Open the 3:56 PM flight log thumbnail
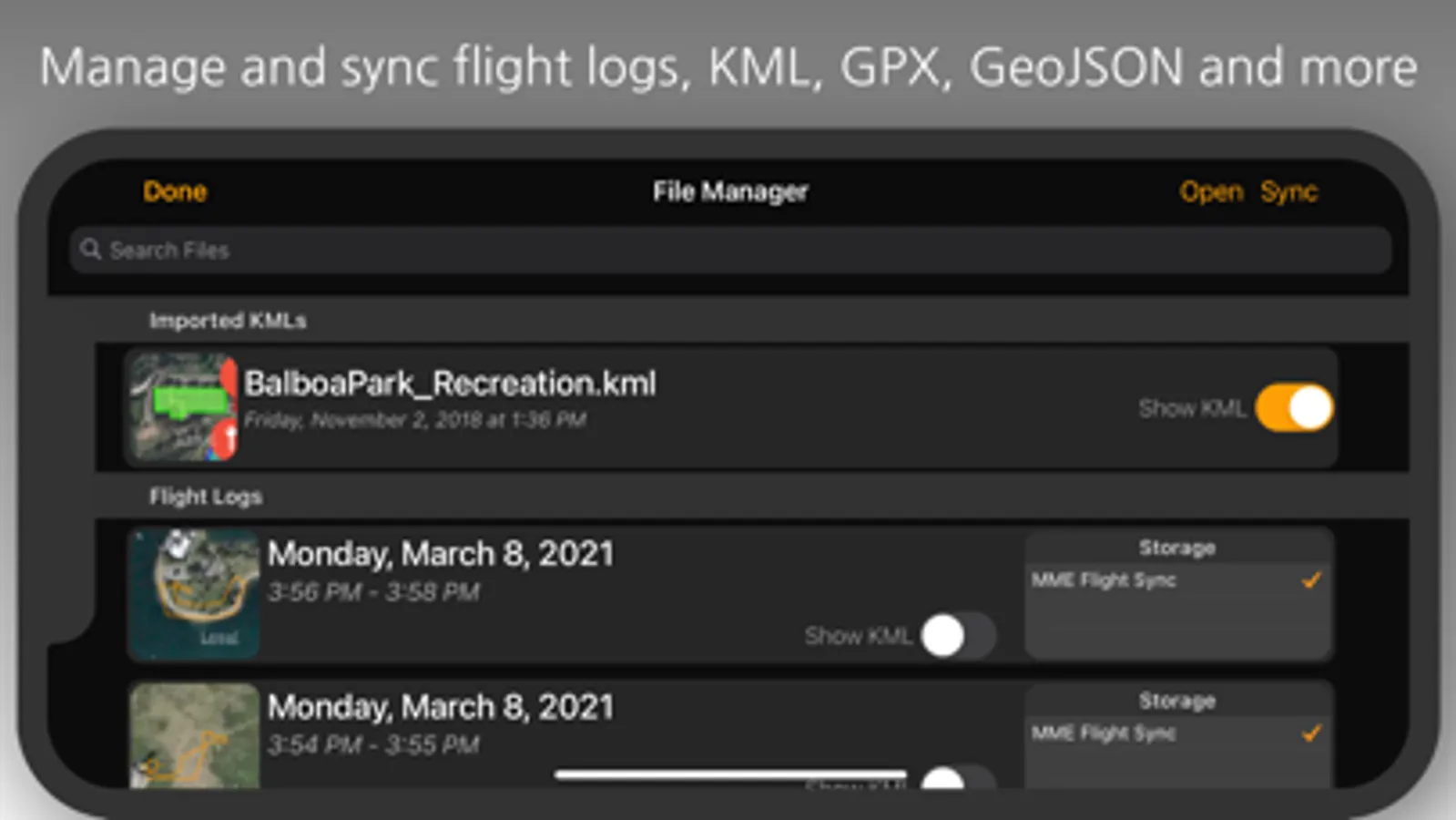The image size is (1456, 820). click(x=194, y=594)
